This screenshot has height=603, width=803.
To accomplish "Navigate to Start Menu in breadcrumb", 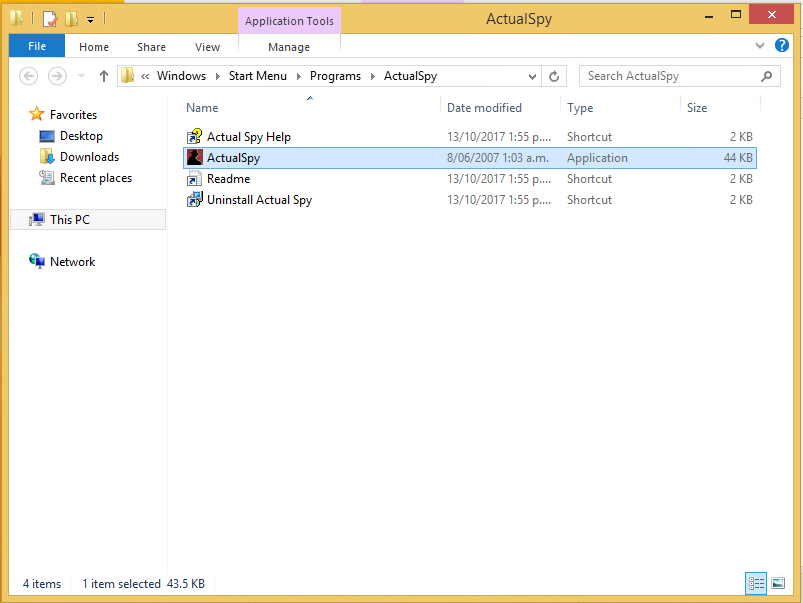I will pyautogui.click(x=258, y=76).
